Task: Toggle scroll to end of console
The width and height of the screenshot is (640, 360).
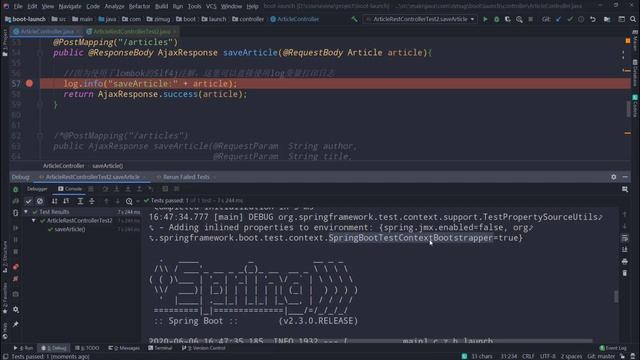Action: [x=624, y=249]
